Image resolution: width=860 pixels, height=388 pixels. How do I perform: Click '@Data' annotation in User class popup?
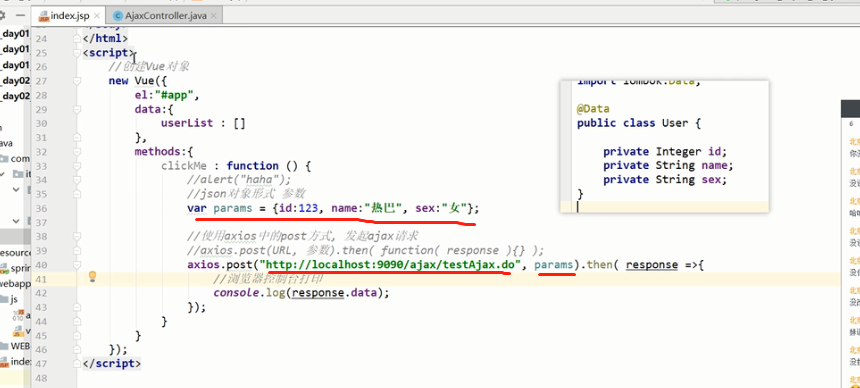[x=593, y=109]
